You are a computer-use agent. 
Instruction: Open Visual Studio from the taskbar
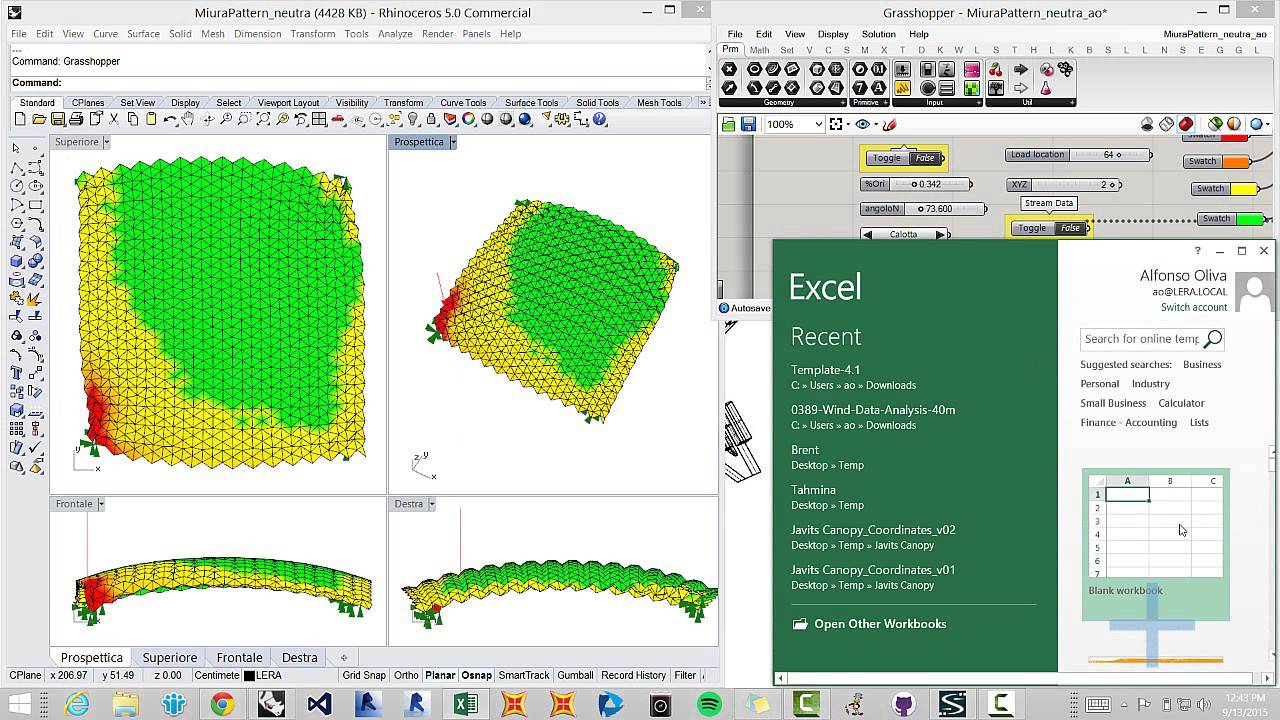pyautogui.click(x=319, y=704)
